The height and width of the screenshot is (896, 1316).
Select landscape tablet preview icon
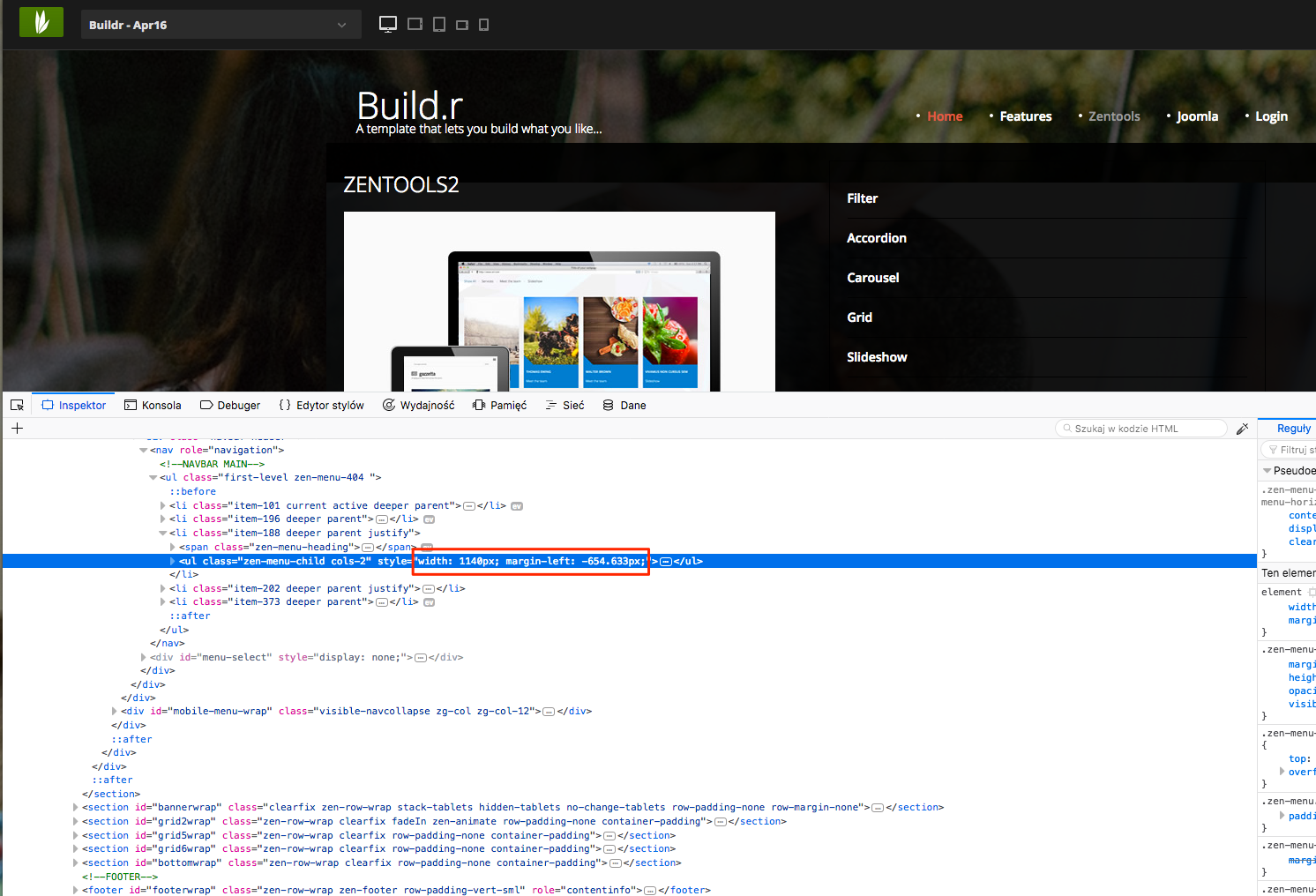pyautogui.click(x=415, y=25)
